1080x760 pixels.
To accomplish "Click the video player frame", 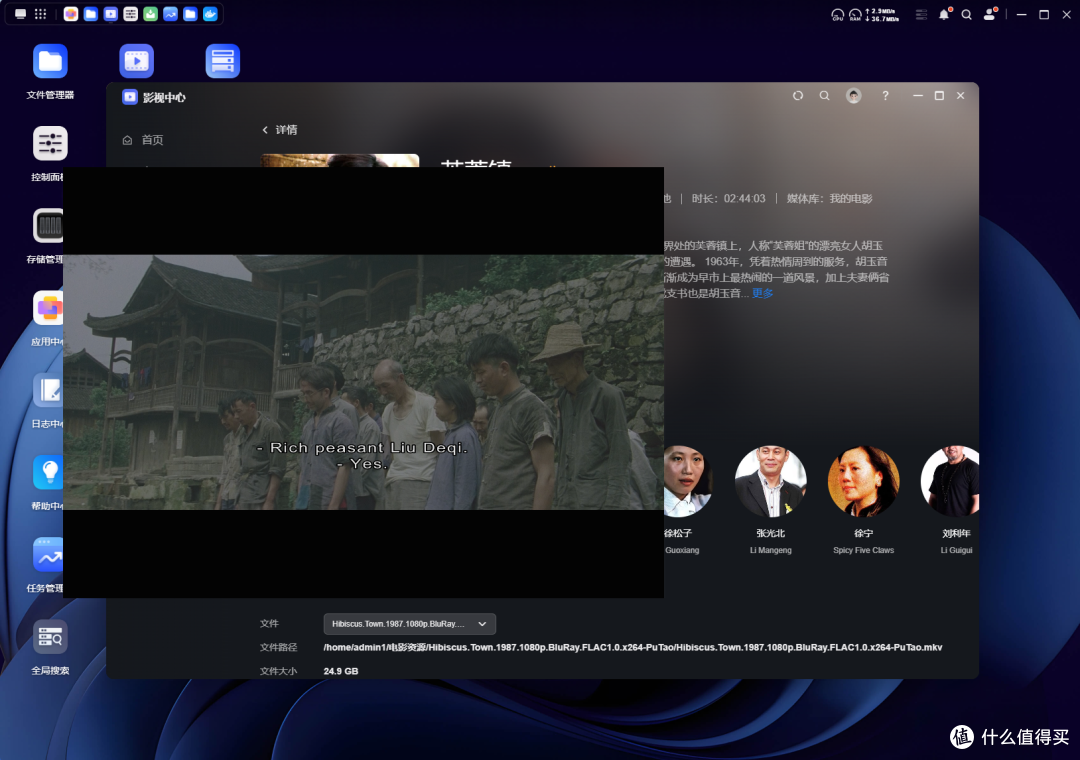I will point(363,382).
